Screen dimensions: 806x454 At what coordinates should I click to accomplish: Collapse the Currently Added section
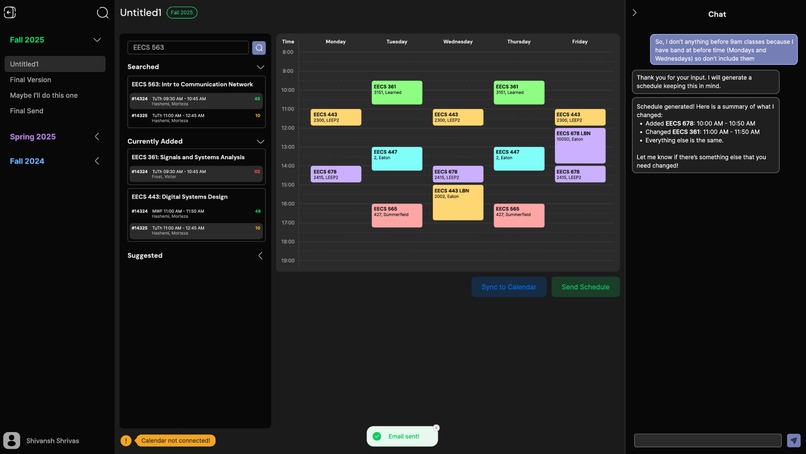click(260, 141)
